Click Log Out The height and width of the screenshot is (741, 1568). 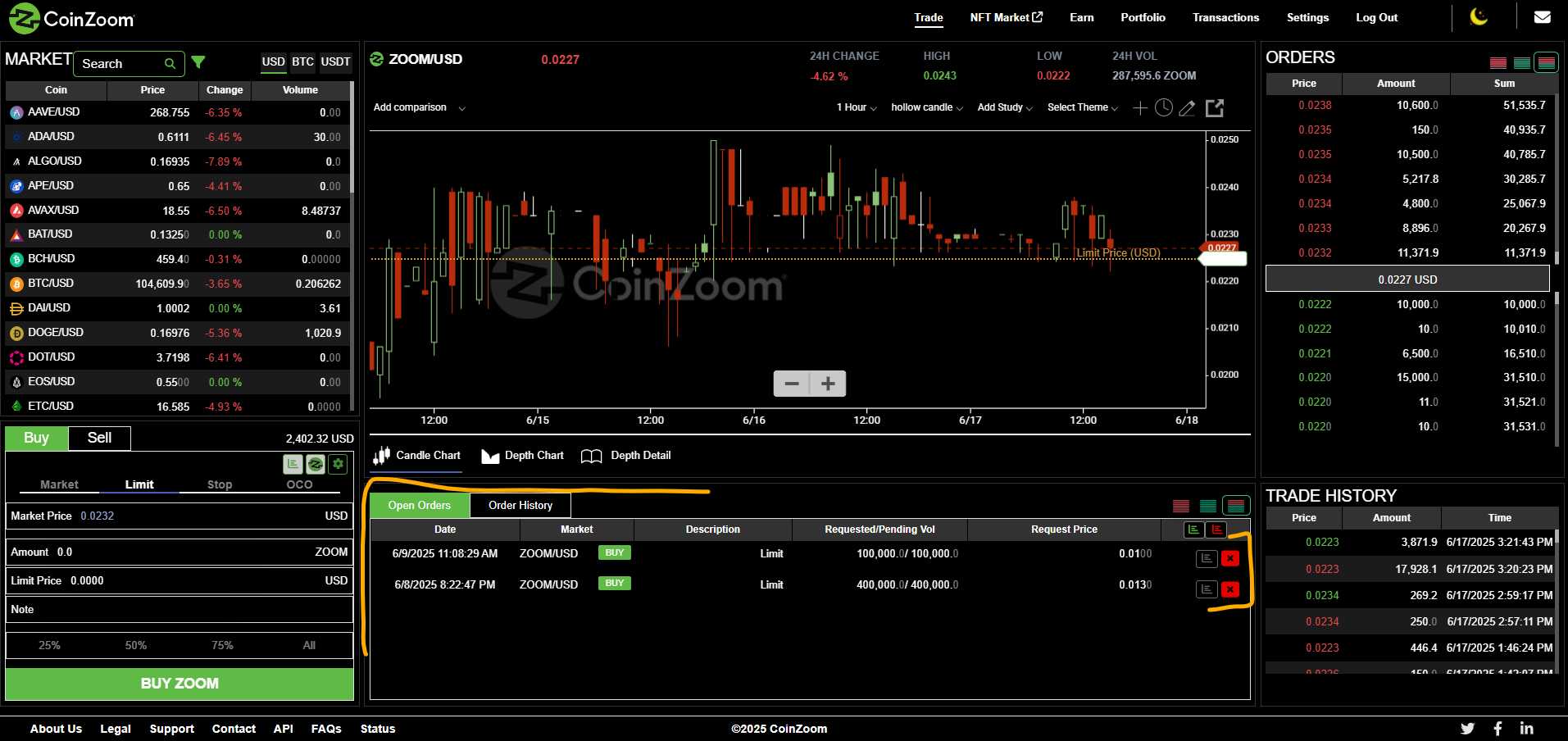tap(1377, 17)
